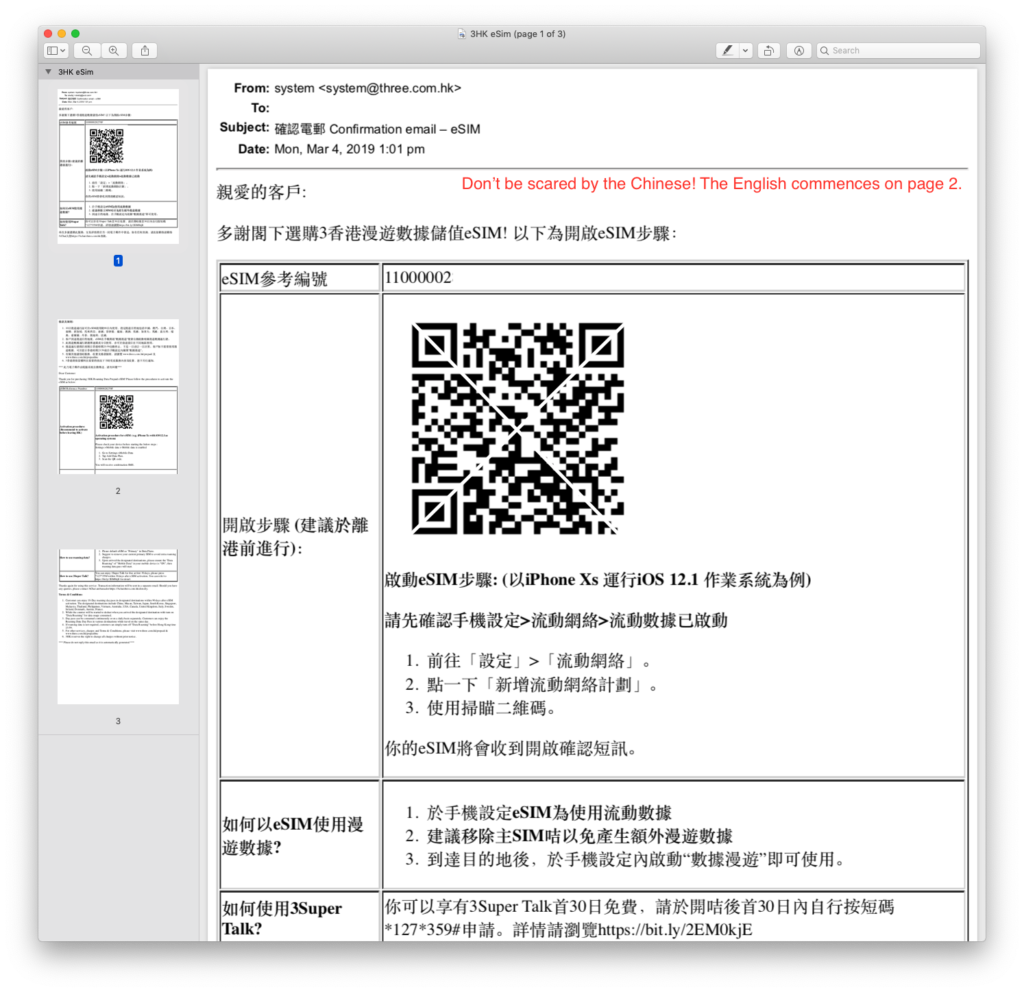Click the 如何以eSIM使用漫遊數據? label

coord(293,836)
